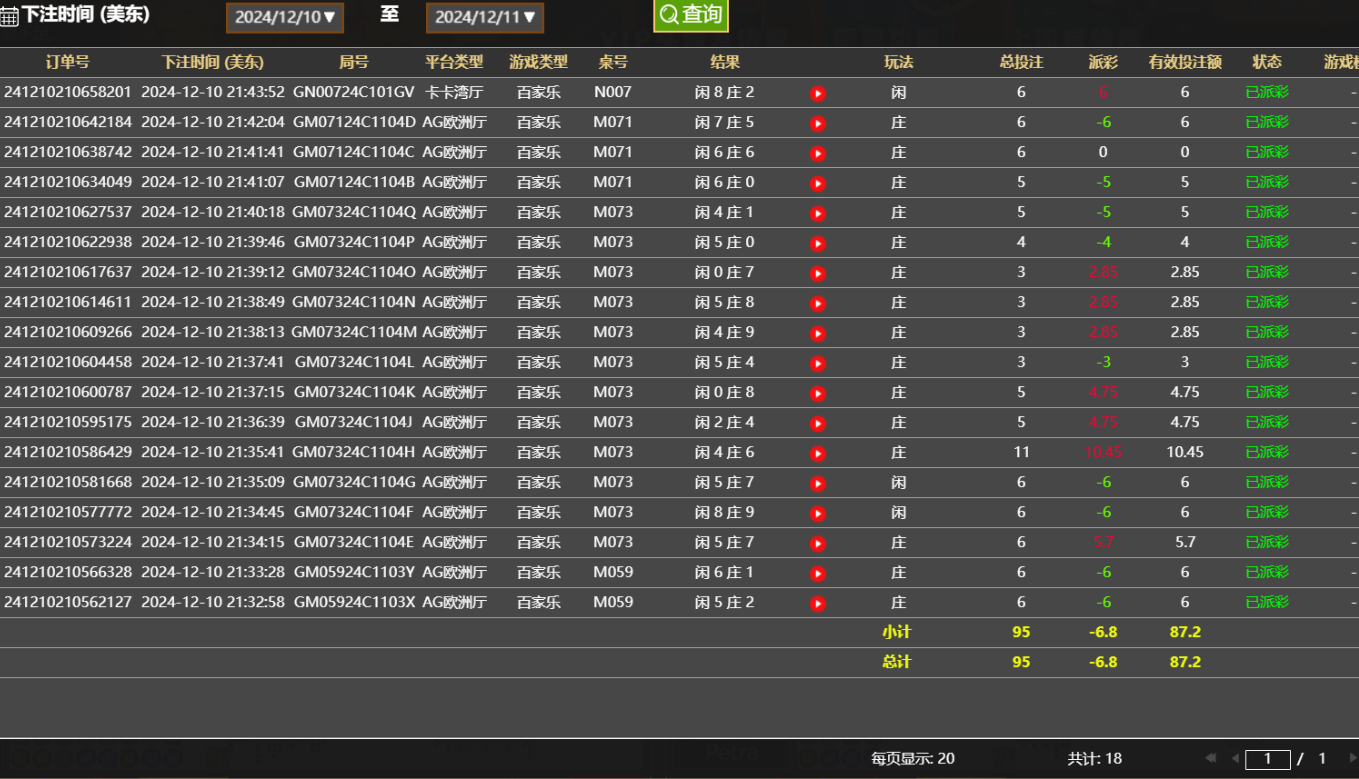Screen dimensions: 1359x779
Task: Play replay video for order 241210210642184
Action: (817, 123)
